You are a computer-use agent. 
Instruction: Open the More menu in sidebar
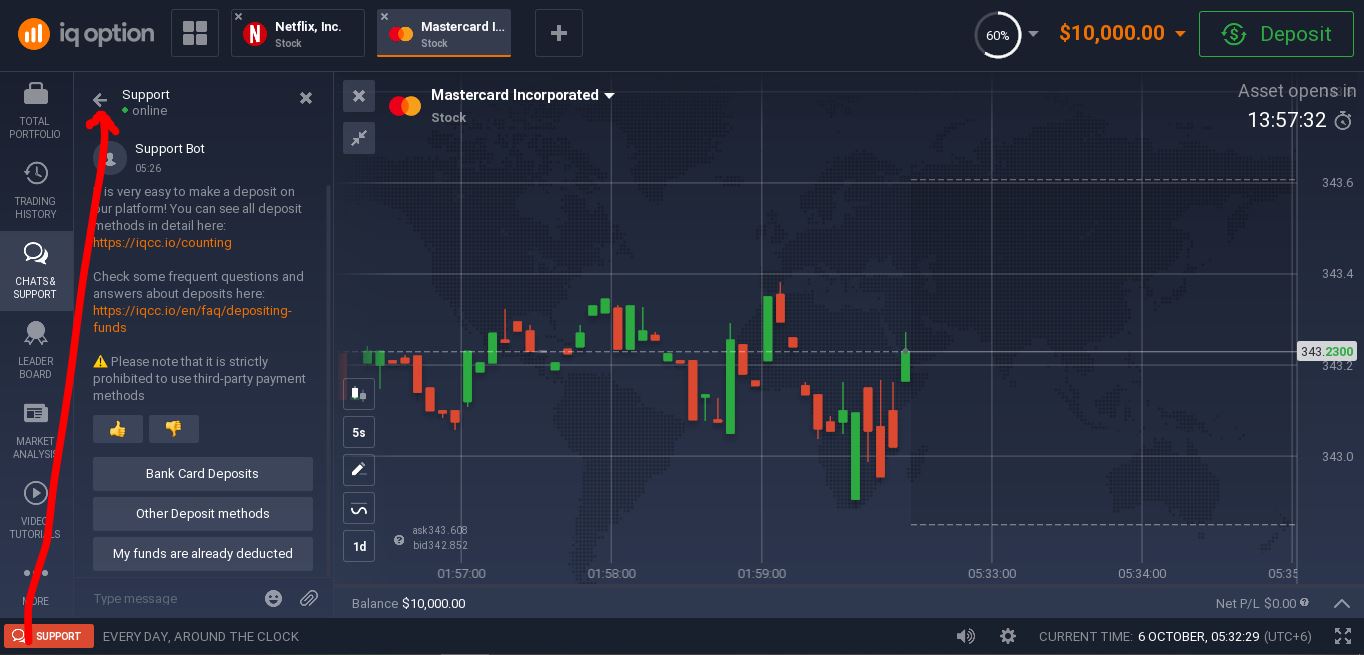click(35, 585)
